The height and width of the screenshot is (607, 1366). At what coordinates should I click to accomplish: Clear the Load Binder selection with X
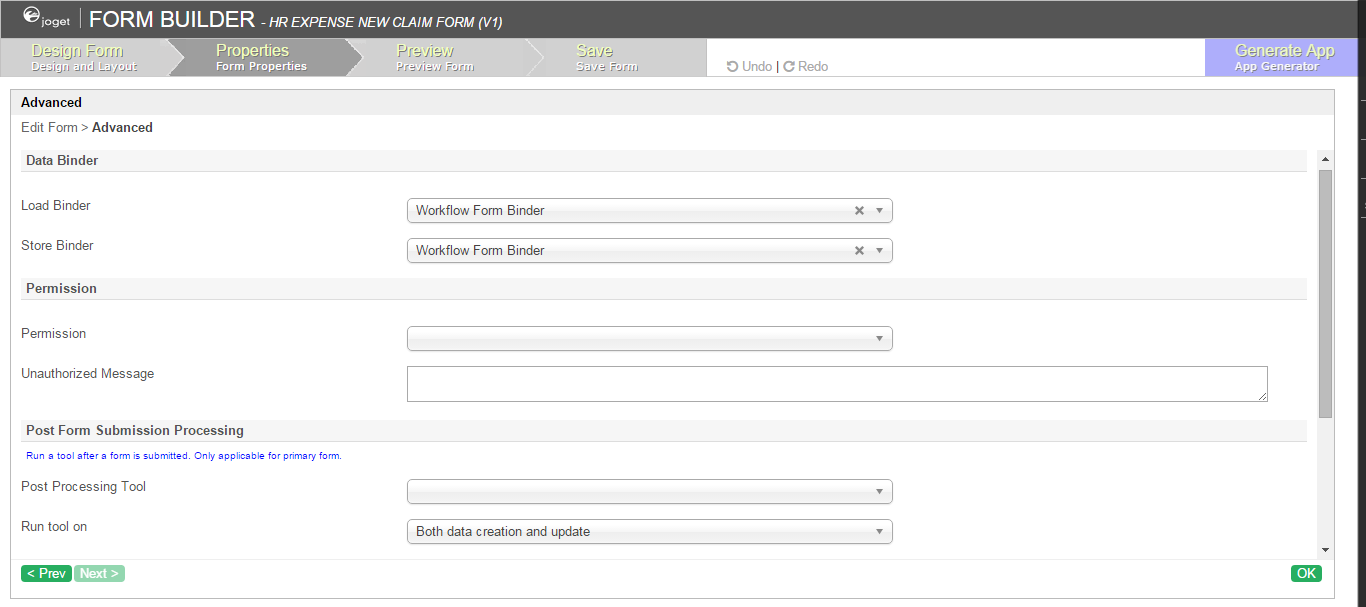pyautogui.click(x=859, y=211)
